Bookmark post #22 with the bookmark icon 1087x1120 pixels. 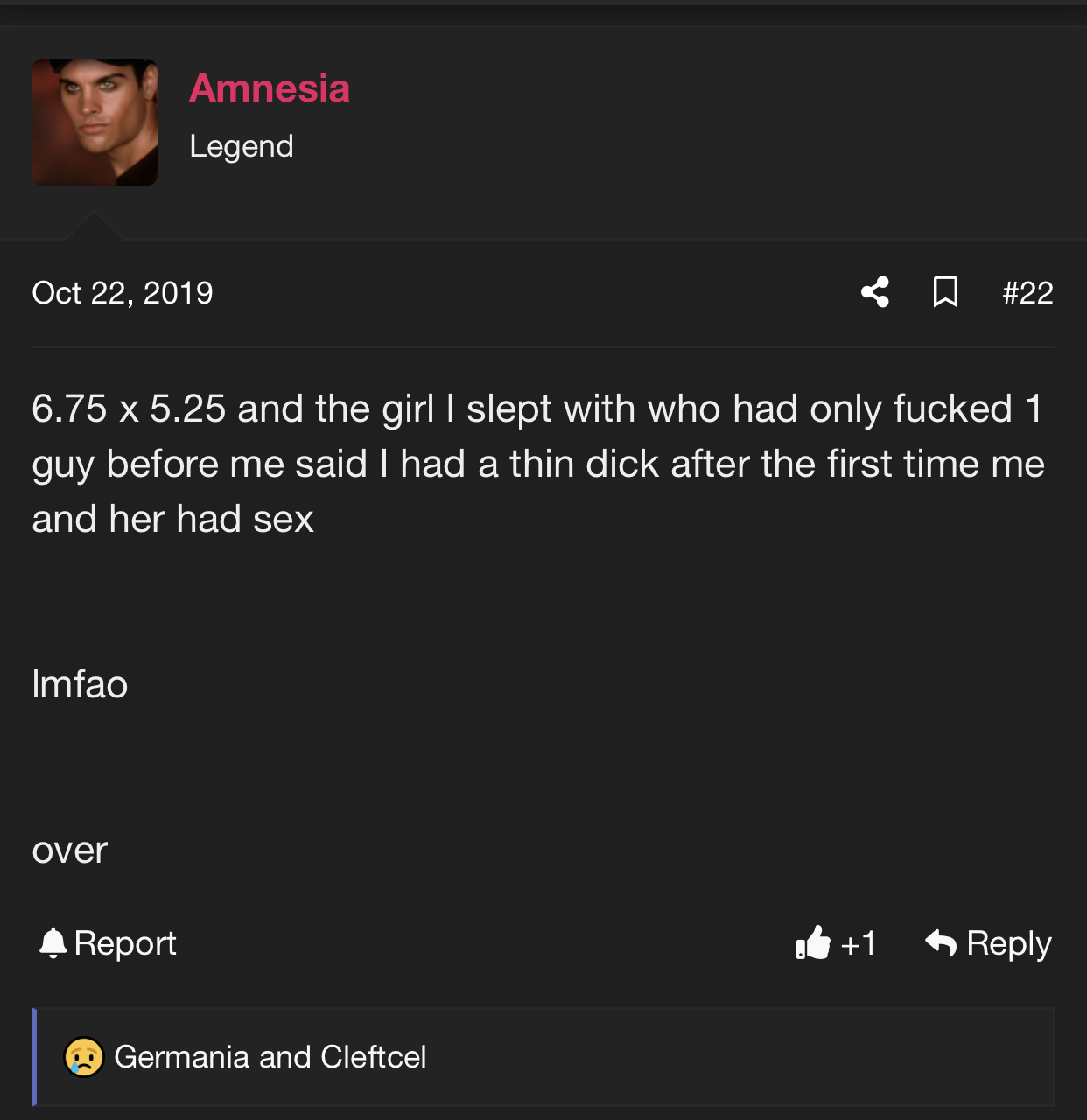tap(945, 292)
